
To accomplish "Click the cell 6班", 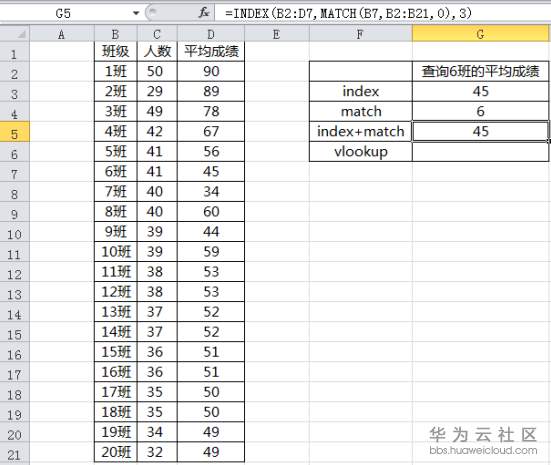I will pos(116,172).
